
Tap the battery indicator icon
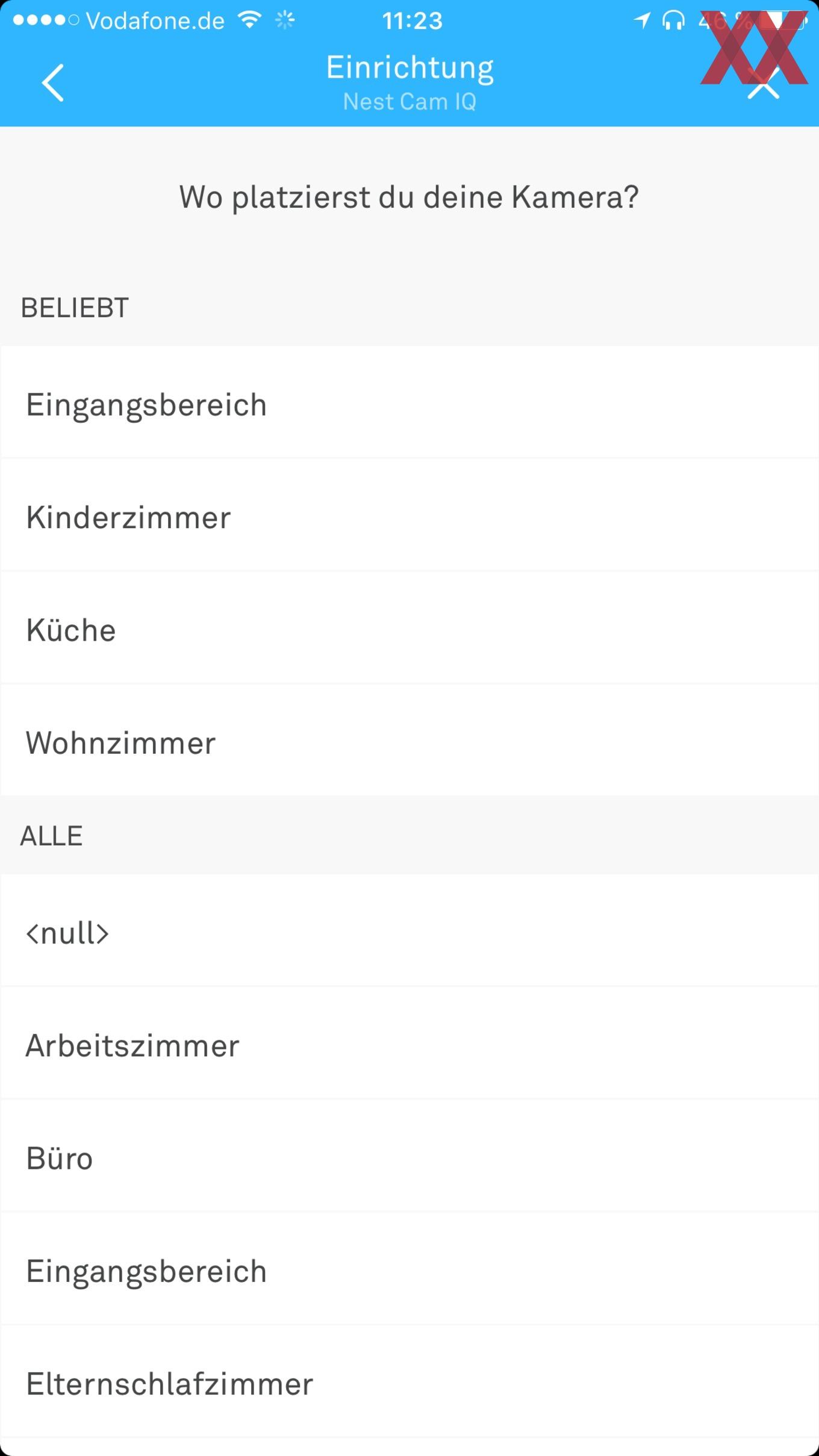[x=783, y=20]
